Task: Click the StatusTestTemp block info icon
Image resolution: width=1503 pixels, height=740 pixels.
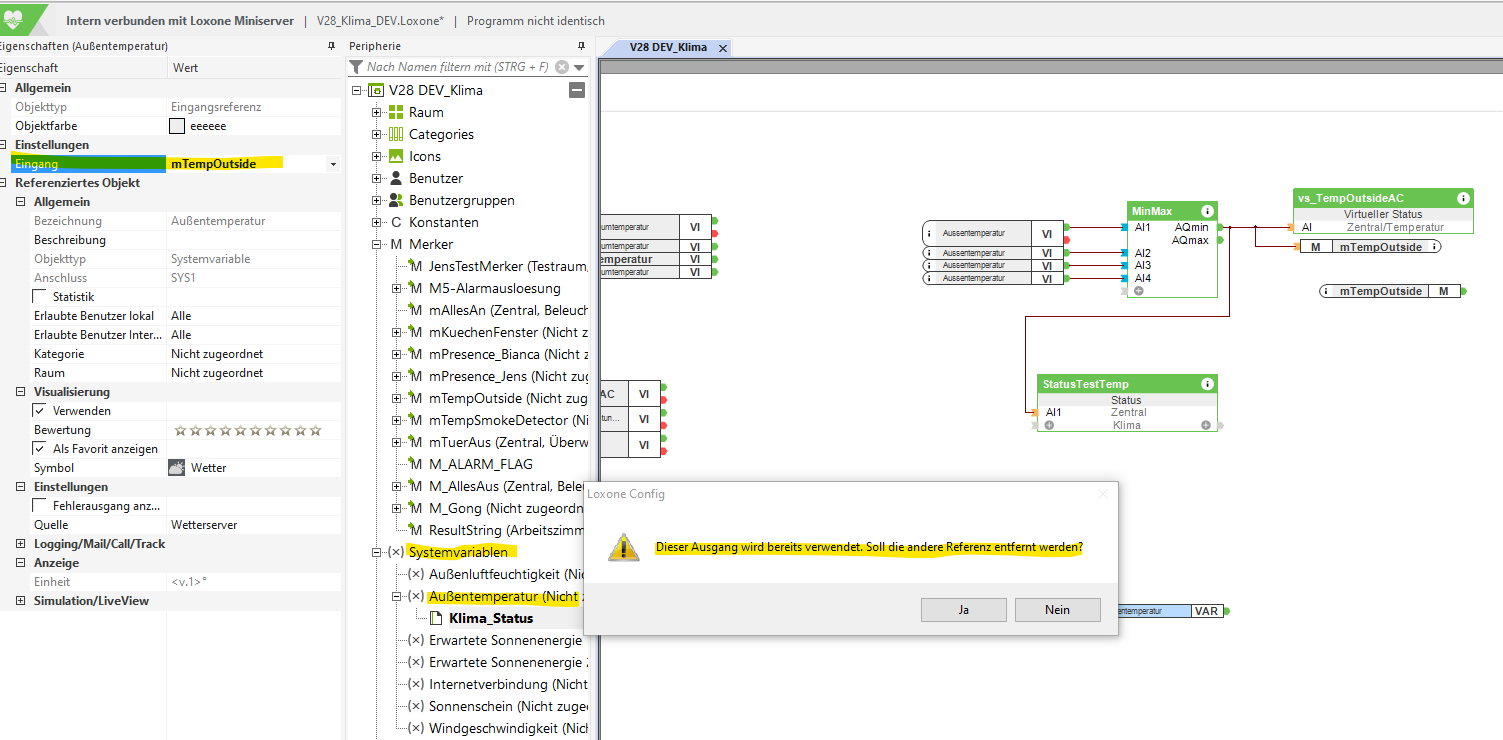Action: [1207, 384]
